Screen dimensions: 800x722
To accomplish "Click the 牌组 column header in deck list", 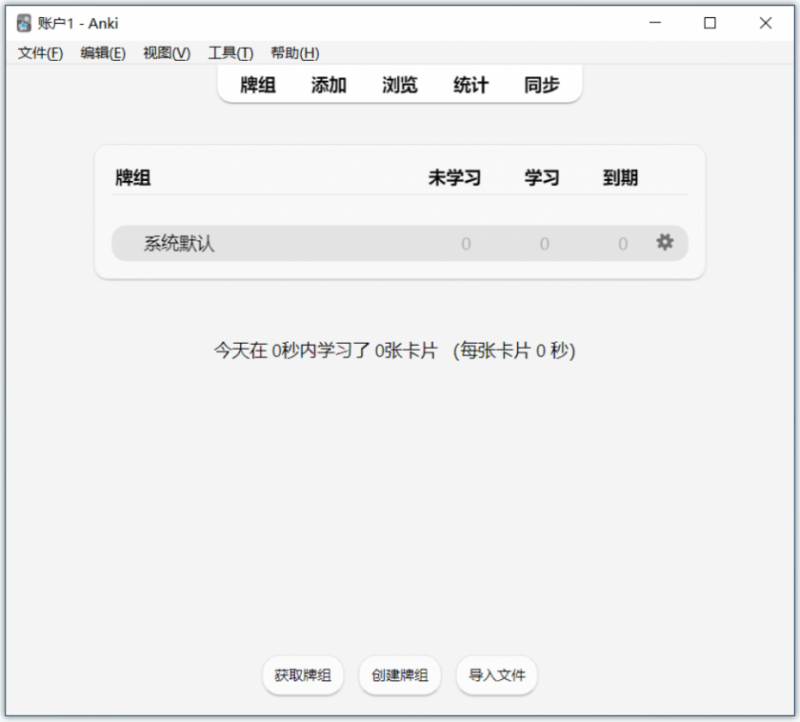I will point(133,178).
